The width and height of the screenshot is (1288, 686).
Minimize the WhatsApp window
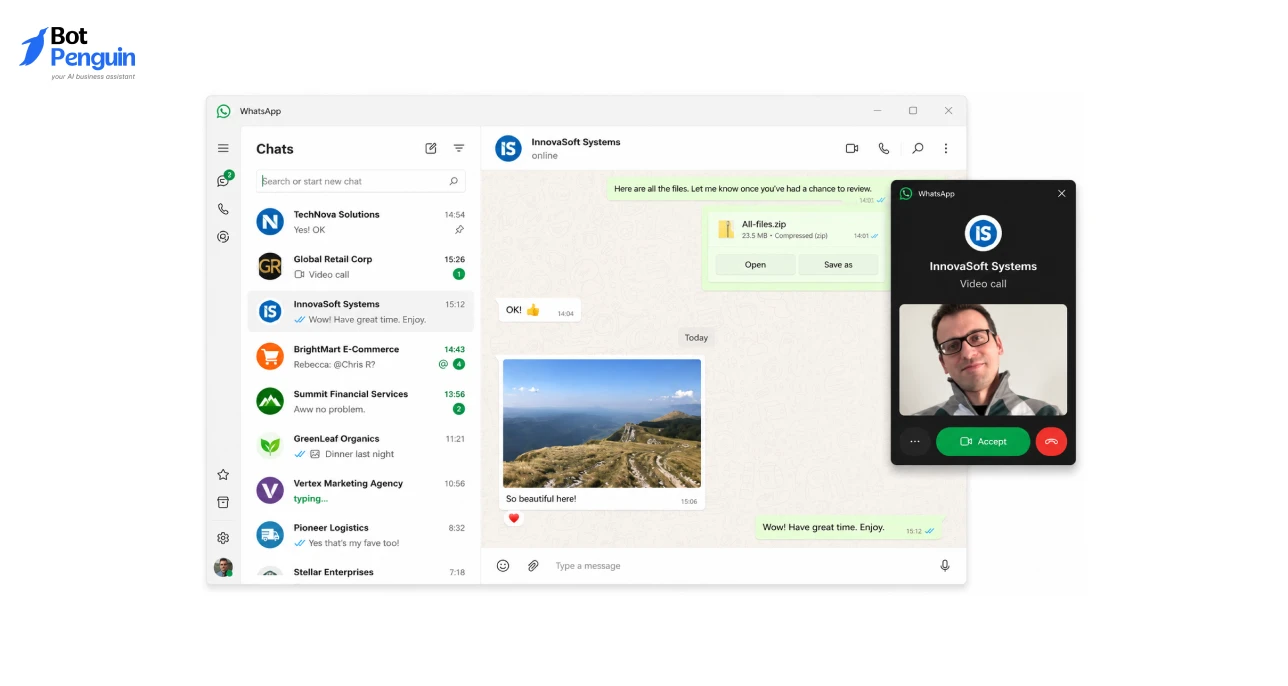click(877, 111)
